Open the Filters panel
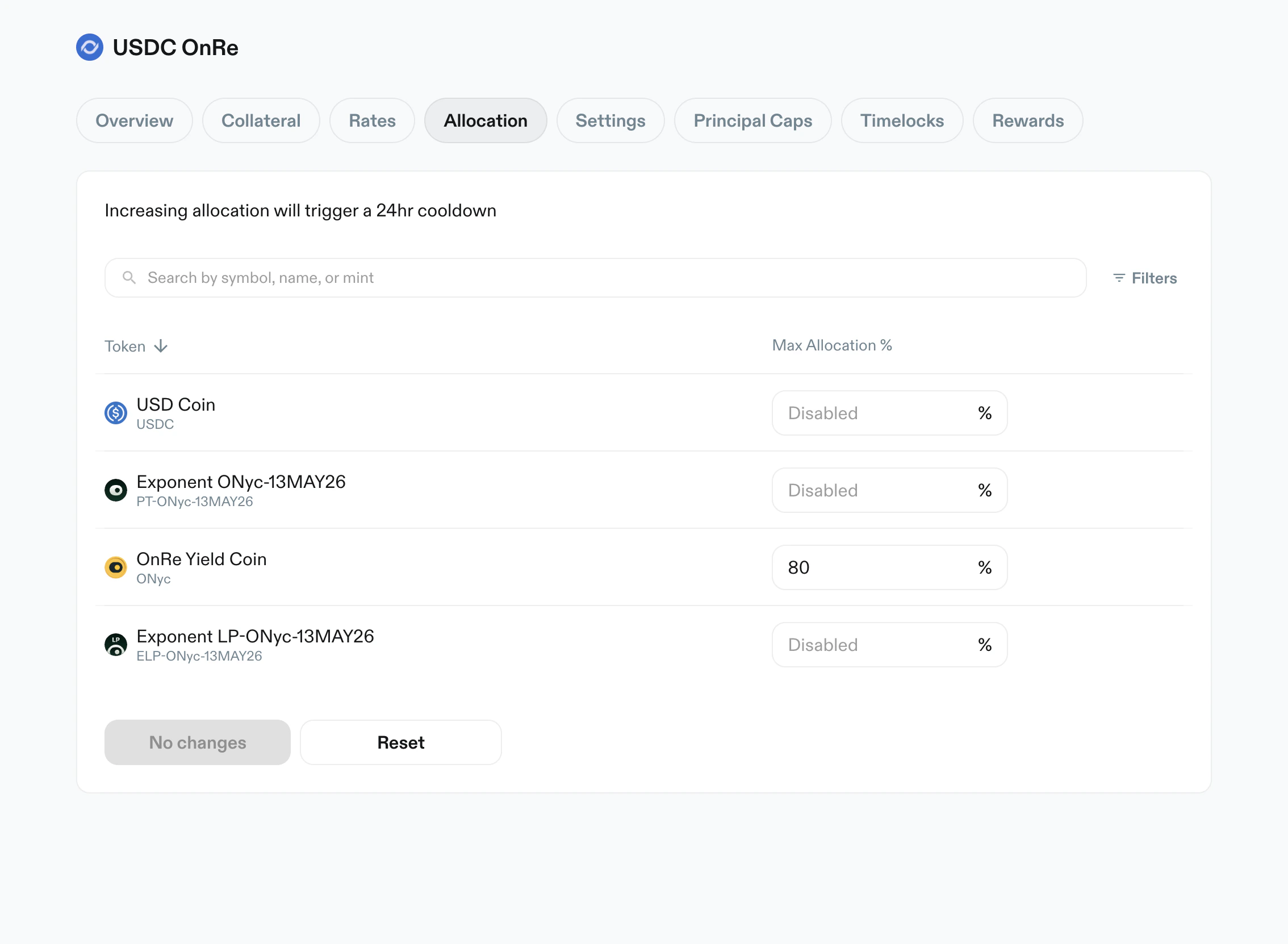 tap(1154, 278)
